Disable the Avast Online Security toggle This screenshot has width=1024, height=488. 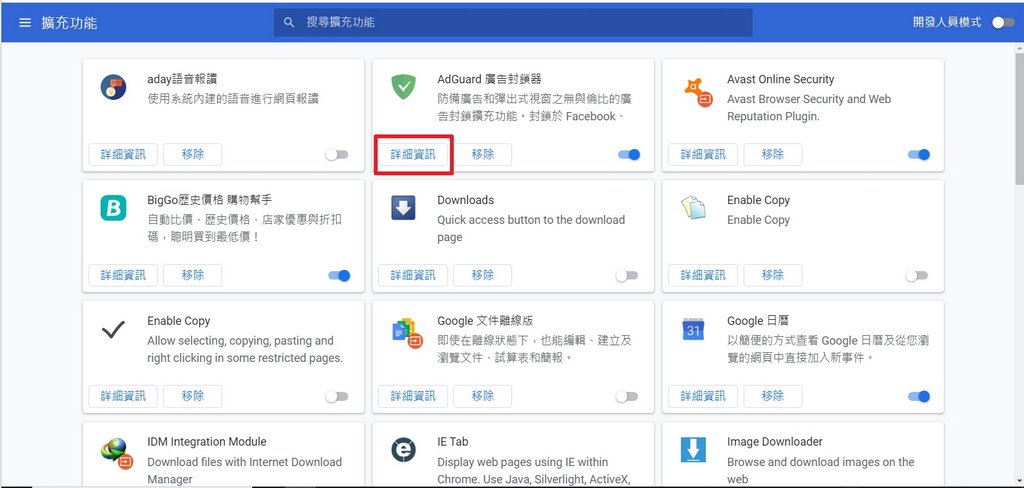coord(918,155)
